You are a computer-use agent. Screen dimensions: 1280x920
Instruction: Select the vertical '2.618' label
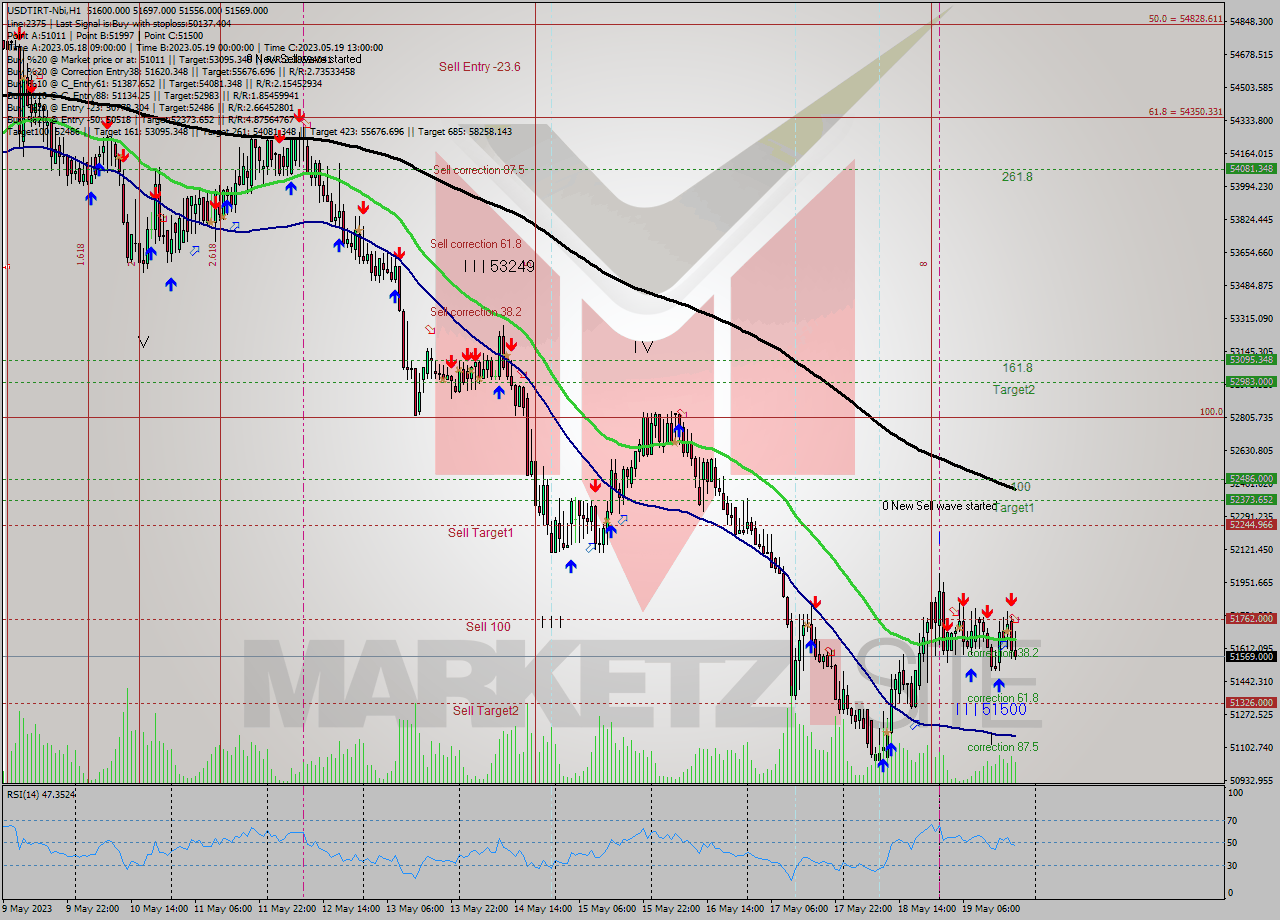pyautogui.click(x=212, y=254)
